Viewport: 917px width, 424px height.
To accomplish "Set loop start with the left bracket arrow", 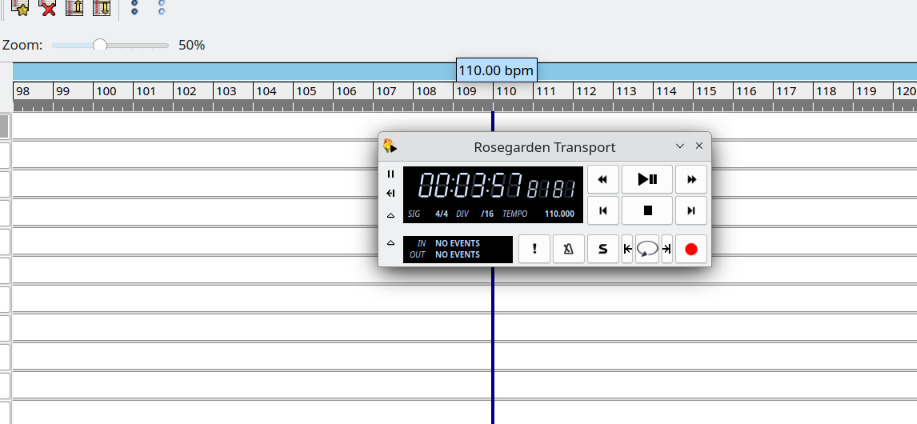I will 628,249.
